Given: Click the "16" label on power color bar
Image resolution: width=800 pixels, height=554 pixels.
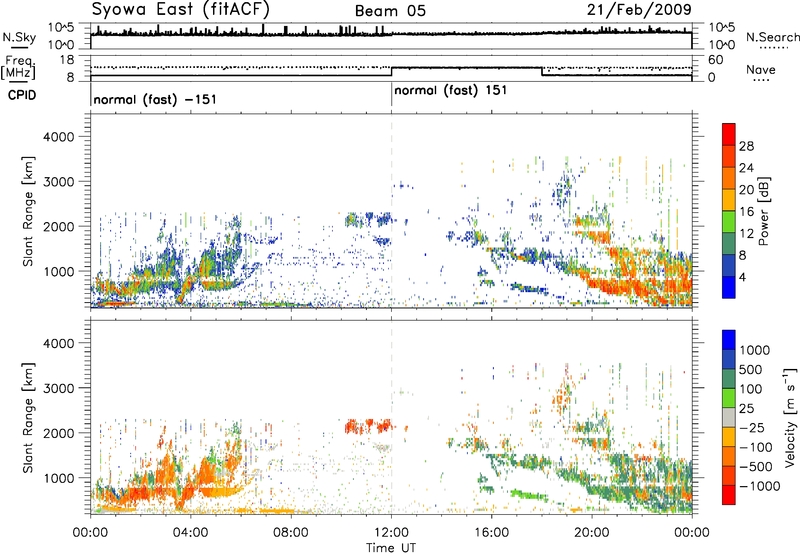Looking at the screenshot, I should click(747, 212).
